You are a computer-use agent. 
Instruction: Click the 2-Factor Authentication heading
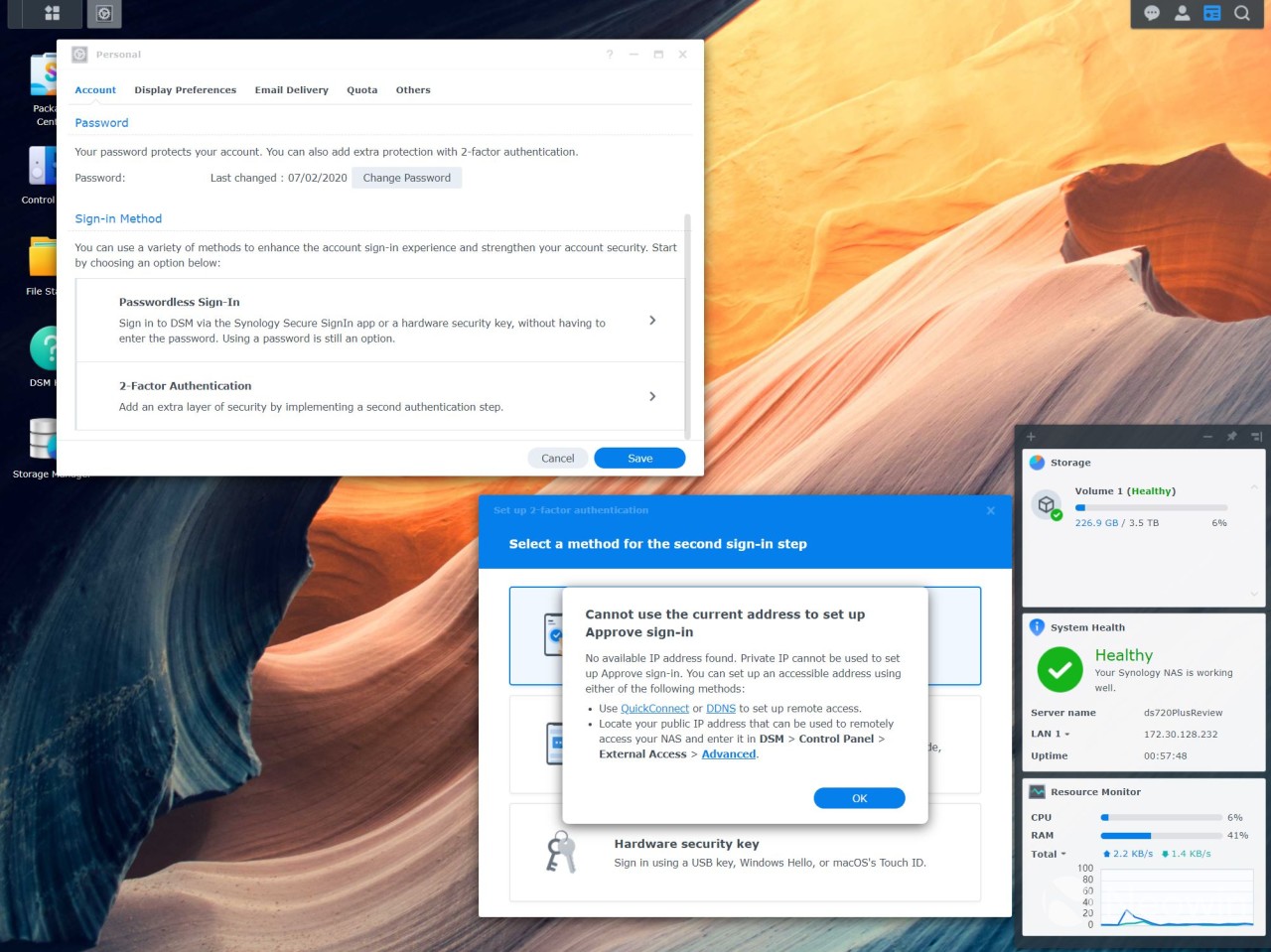(186, 386)
